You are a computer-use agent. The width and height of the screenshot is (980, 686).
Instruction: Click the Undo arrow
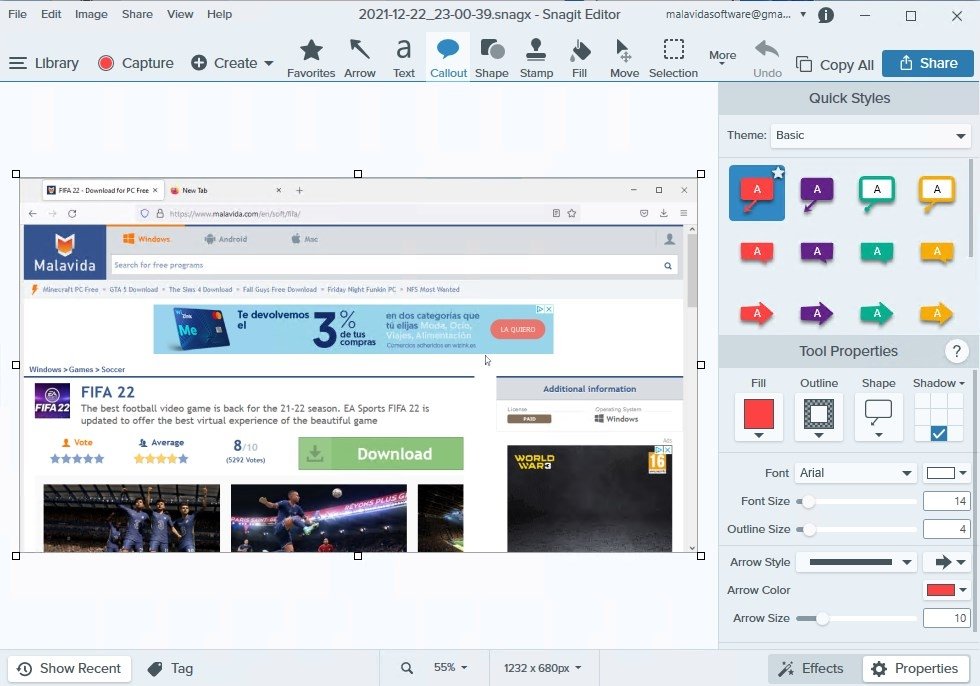point(767,59)
